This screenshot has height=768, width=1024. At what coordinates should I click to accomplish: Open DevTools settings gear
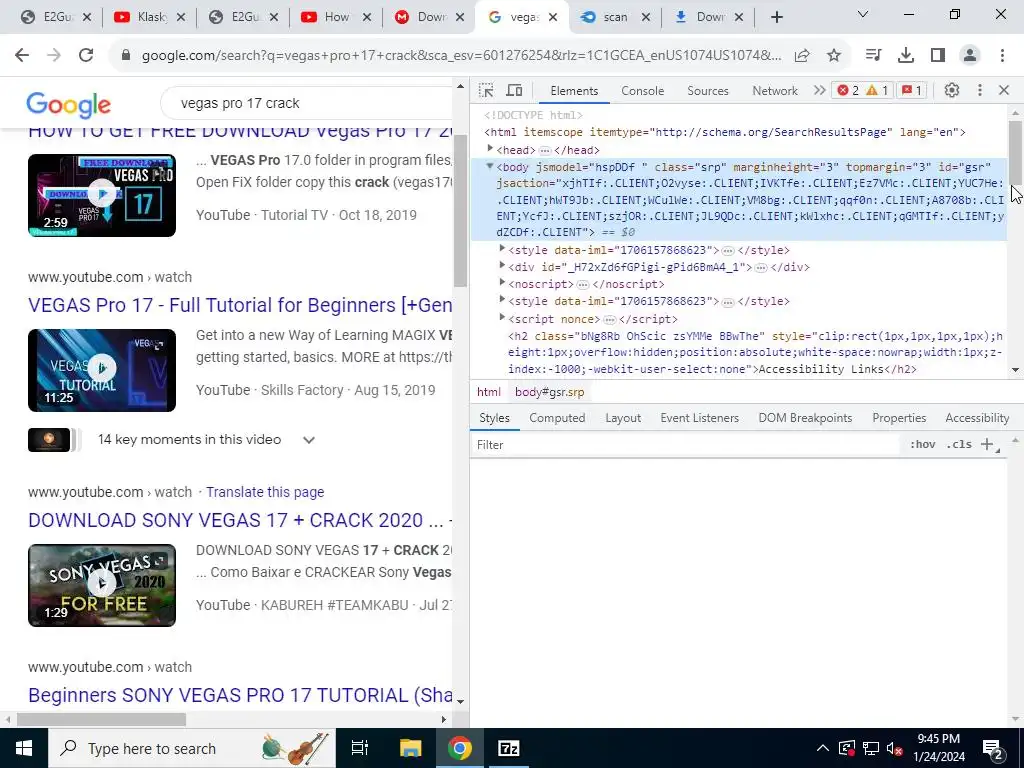pyautogui.click(x=952, y=90)
